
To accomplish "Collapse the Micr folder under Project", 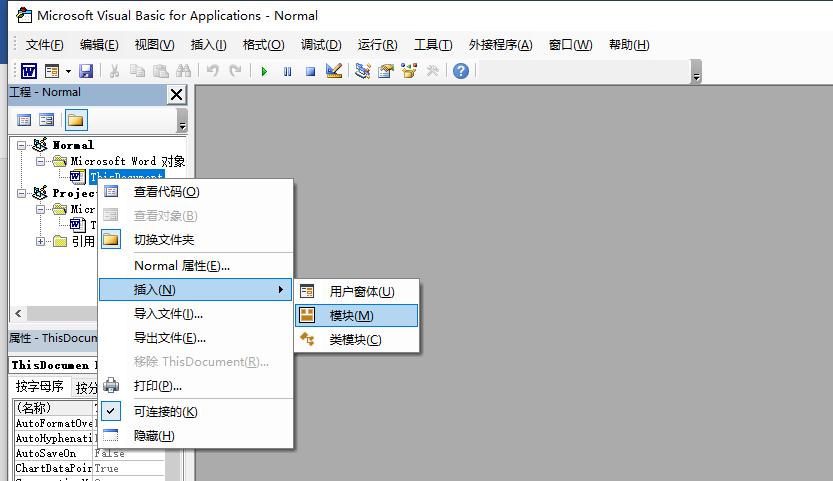I will 40,209.
